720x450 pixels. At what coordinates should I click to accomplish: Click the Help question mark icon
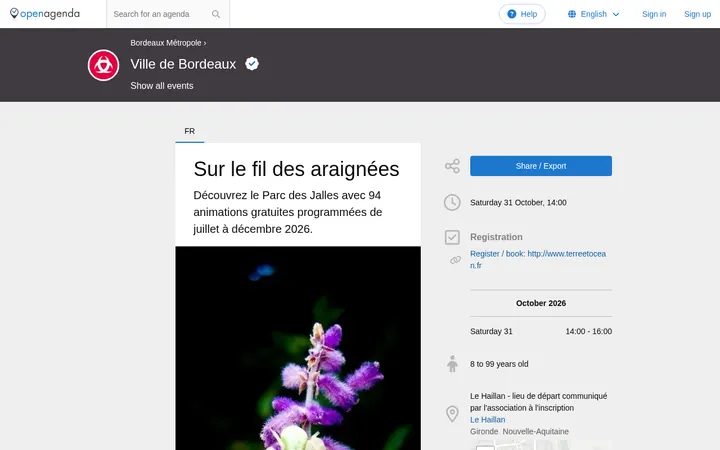click(512, 14)
